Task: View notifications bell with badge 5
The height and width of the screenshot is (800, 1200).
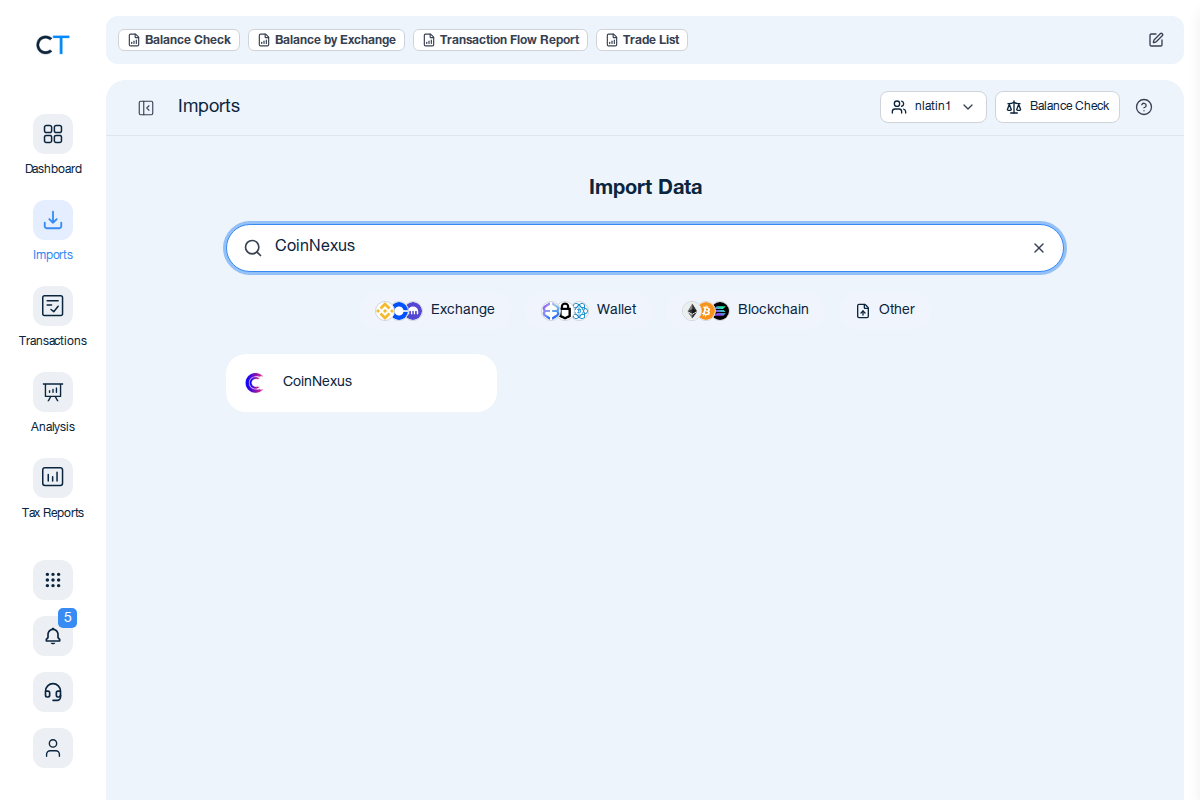Action: pyautogui.click(x=53, y=636)
